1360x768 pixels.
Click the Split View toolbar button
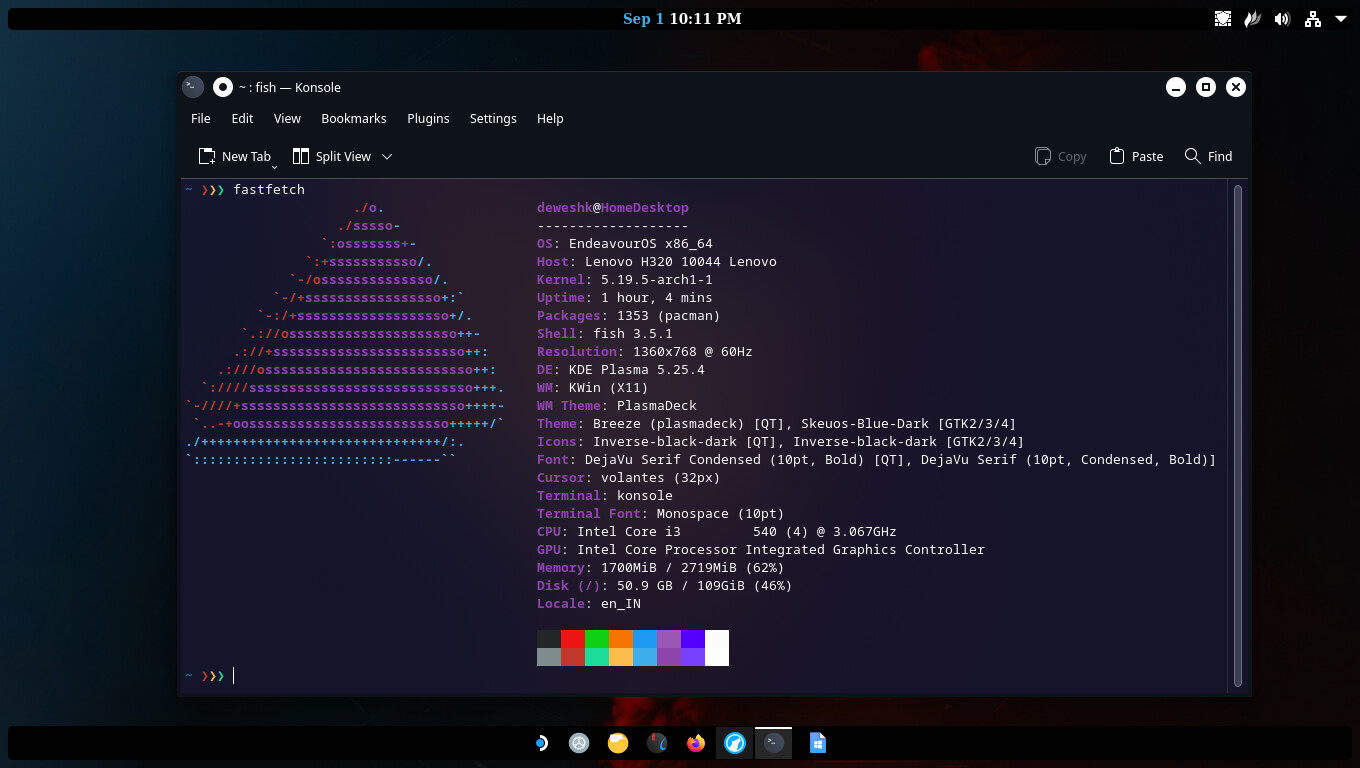click(331, 156)
